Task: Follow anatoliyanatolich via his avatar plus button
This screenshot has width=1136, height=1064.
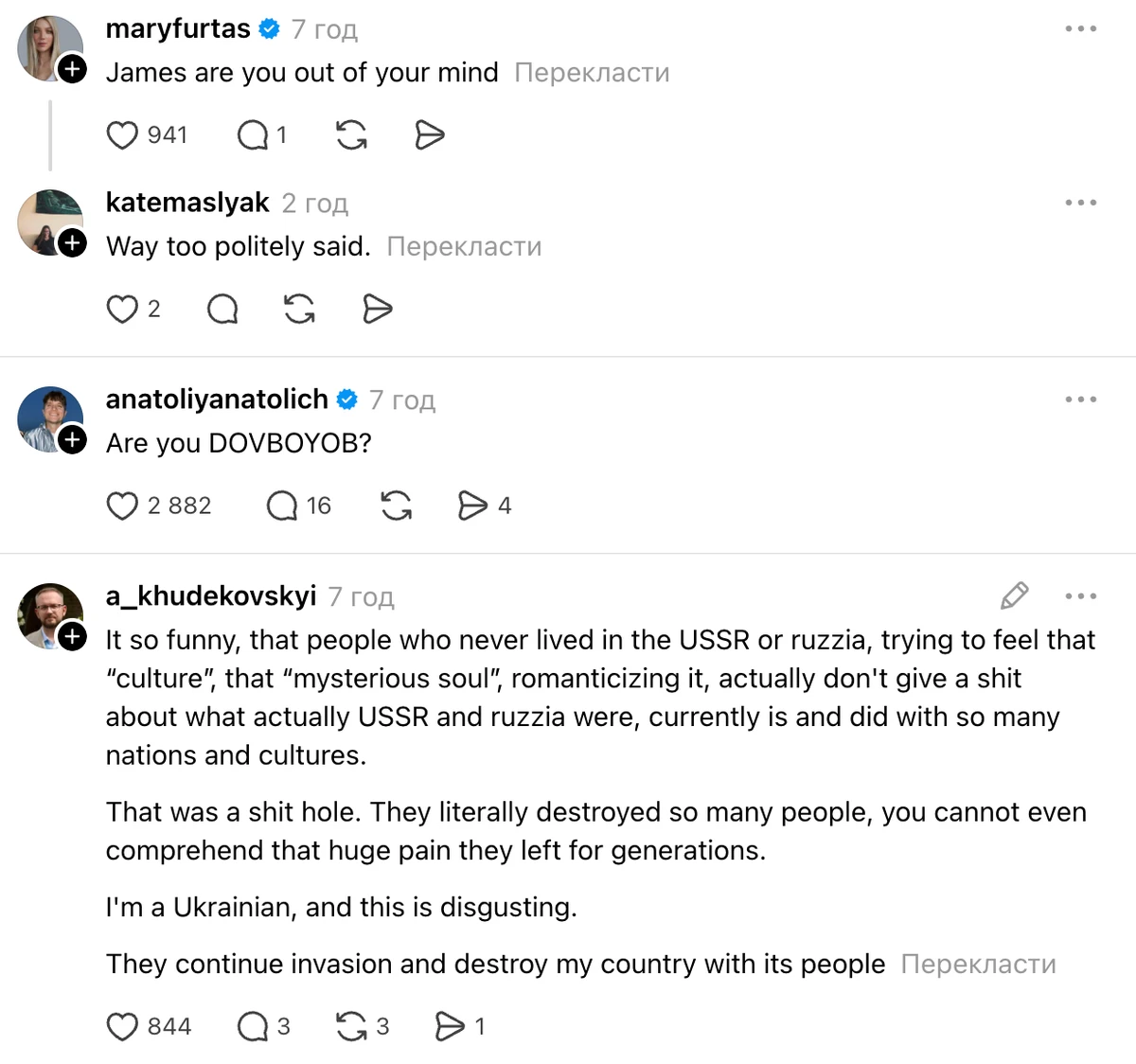Action: [x=72, y=440]
